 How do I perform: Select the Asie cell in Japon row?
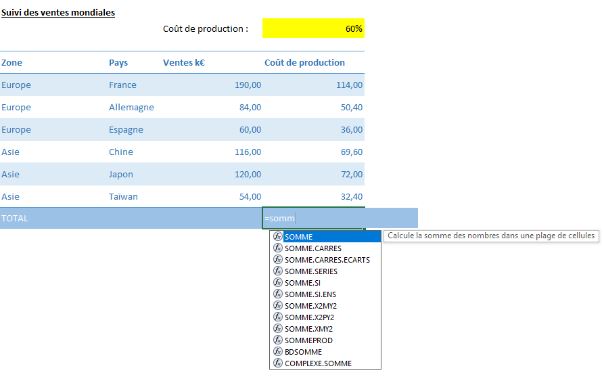point(10,174)
